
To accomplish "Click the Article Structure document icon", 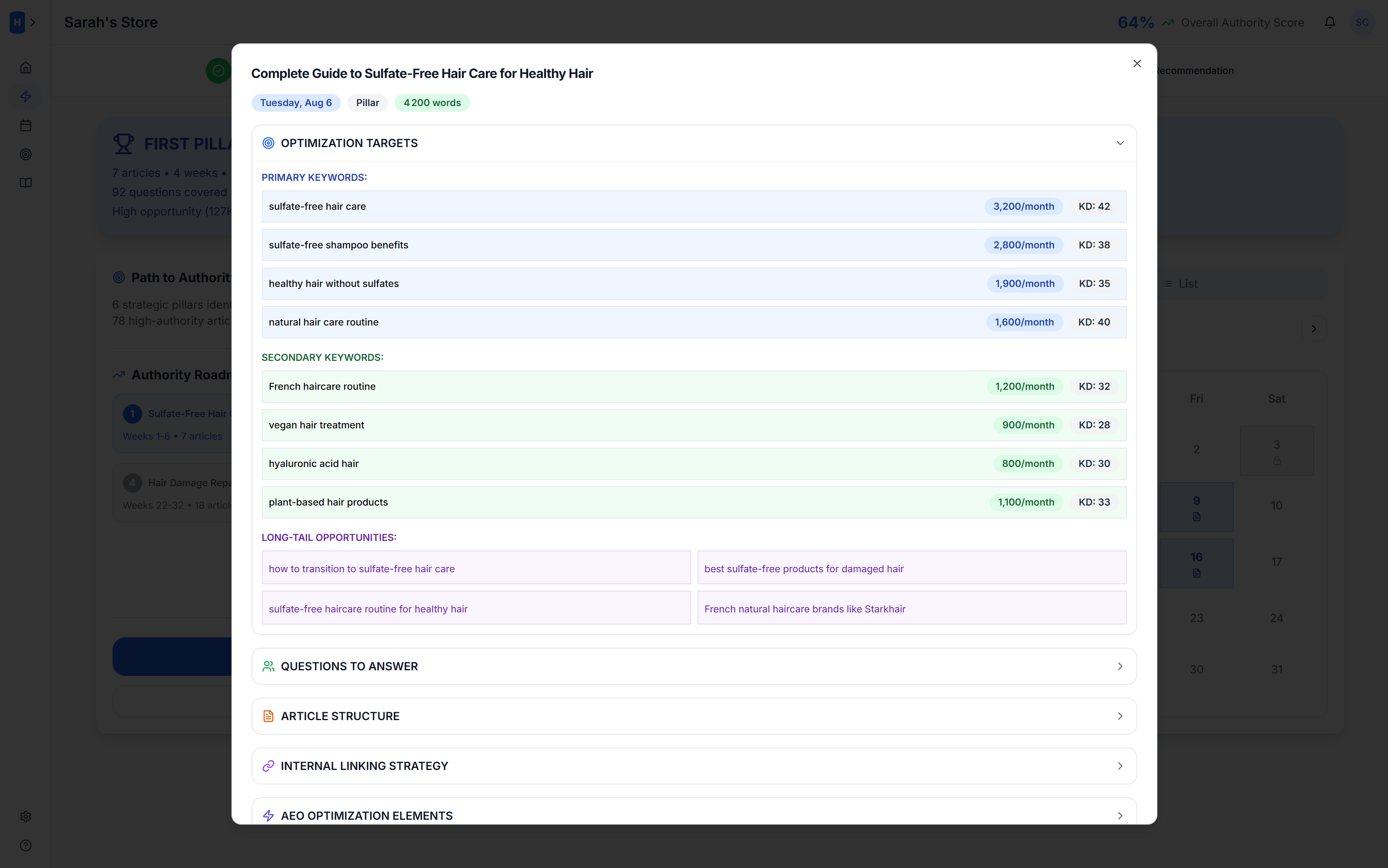I will click(268, 717).
